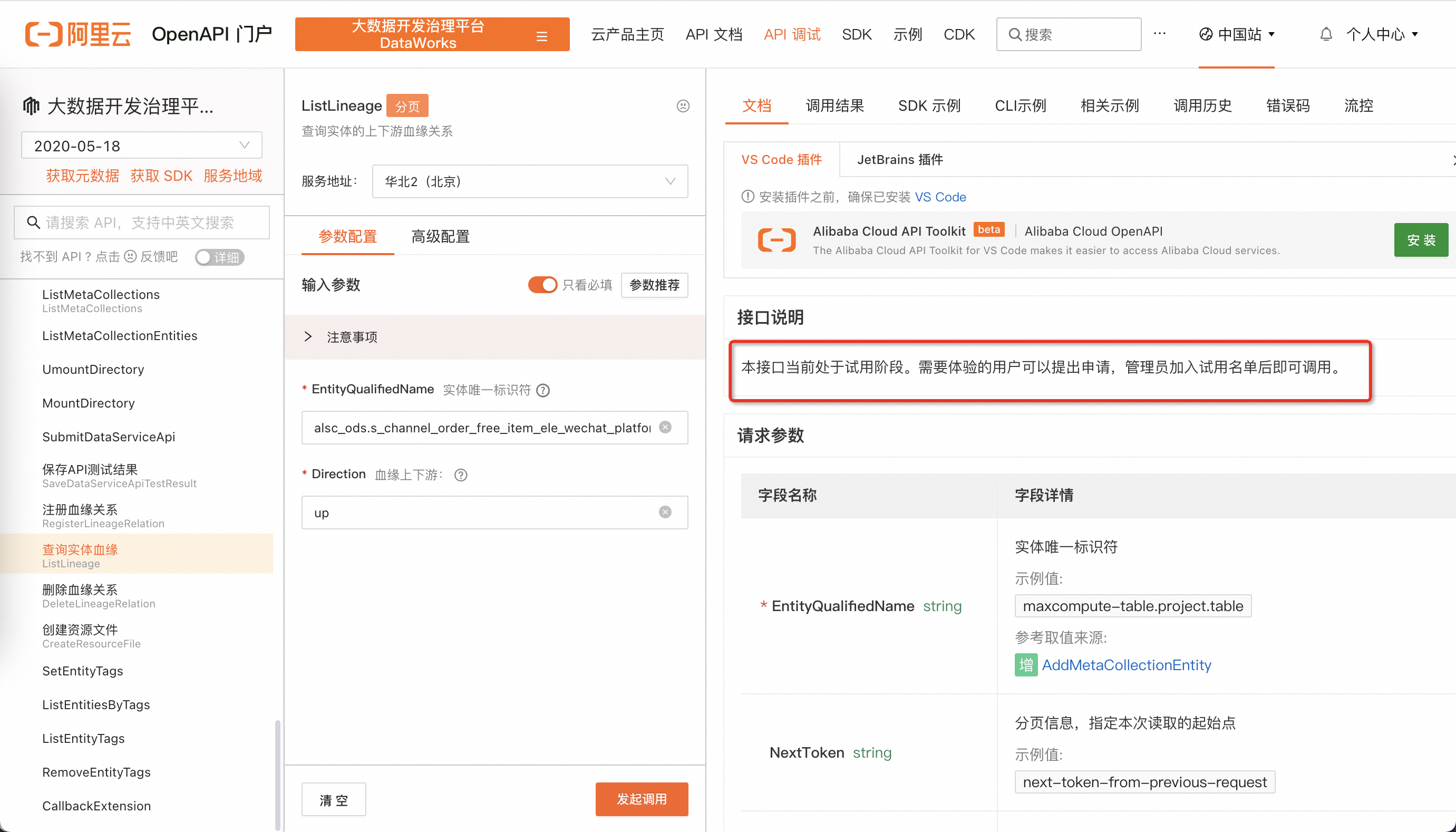The height and width of the screenshot is (832, 1456).
Task: Open the DataWorks product hamburger menu
Action: (x=541, y=36)
